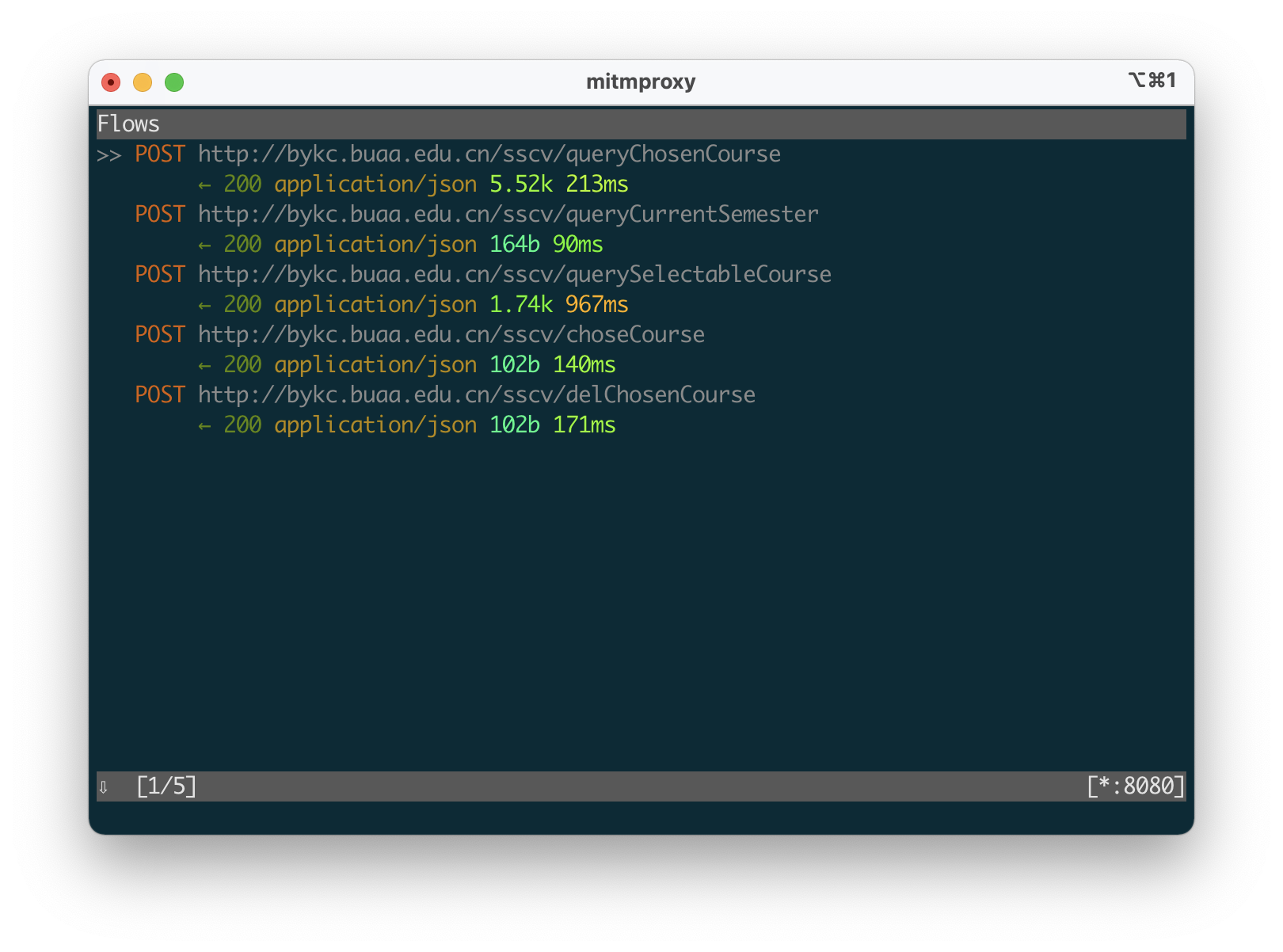Select the delChosenCourse request URL
1283x952 pixels.
477,395
